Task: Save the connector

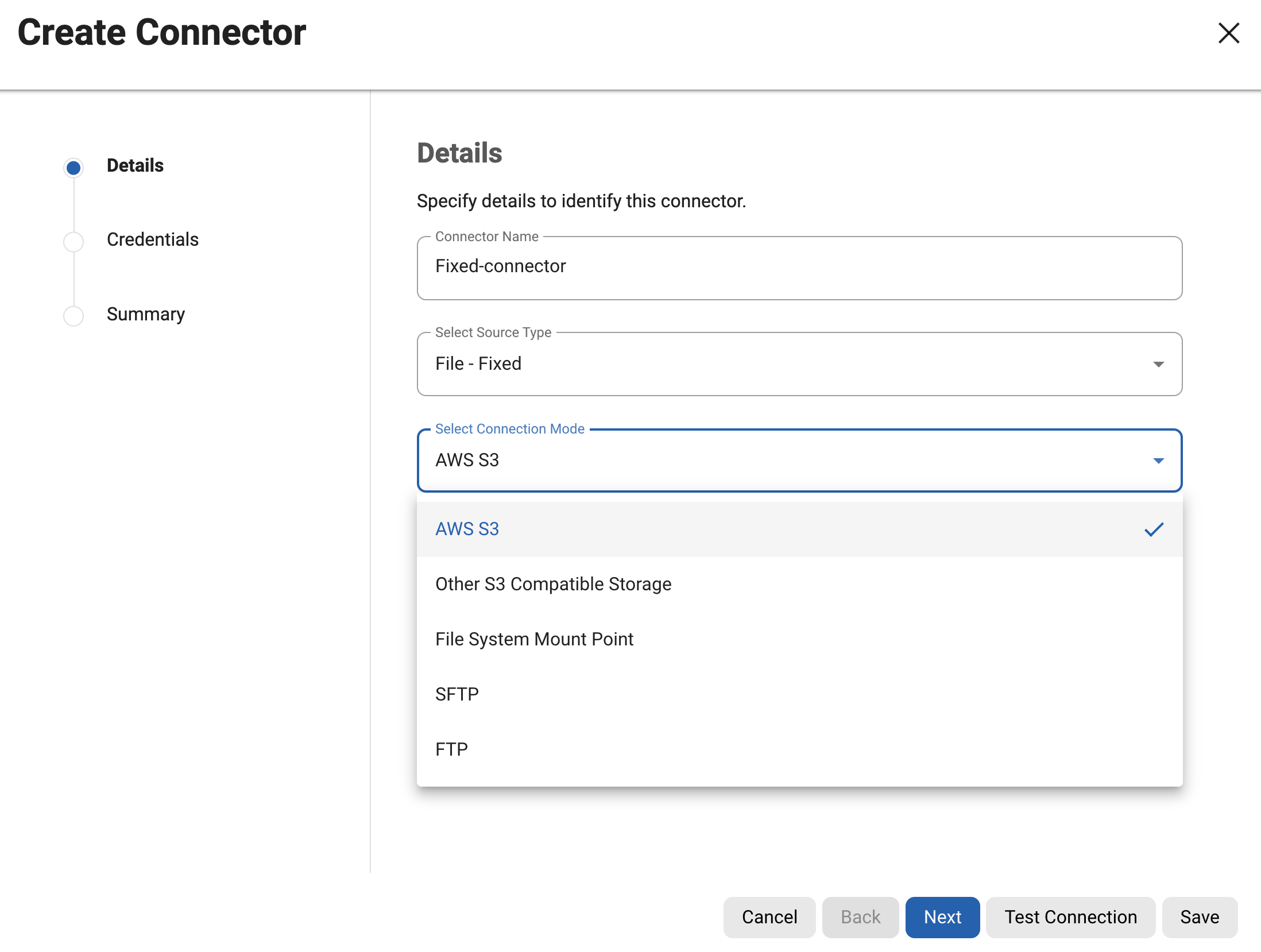Action: pos(1200,917)
